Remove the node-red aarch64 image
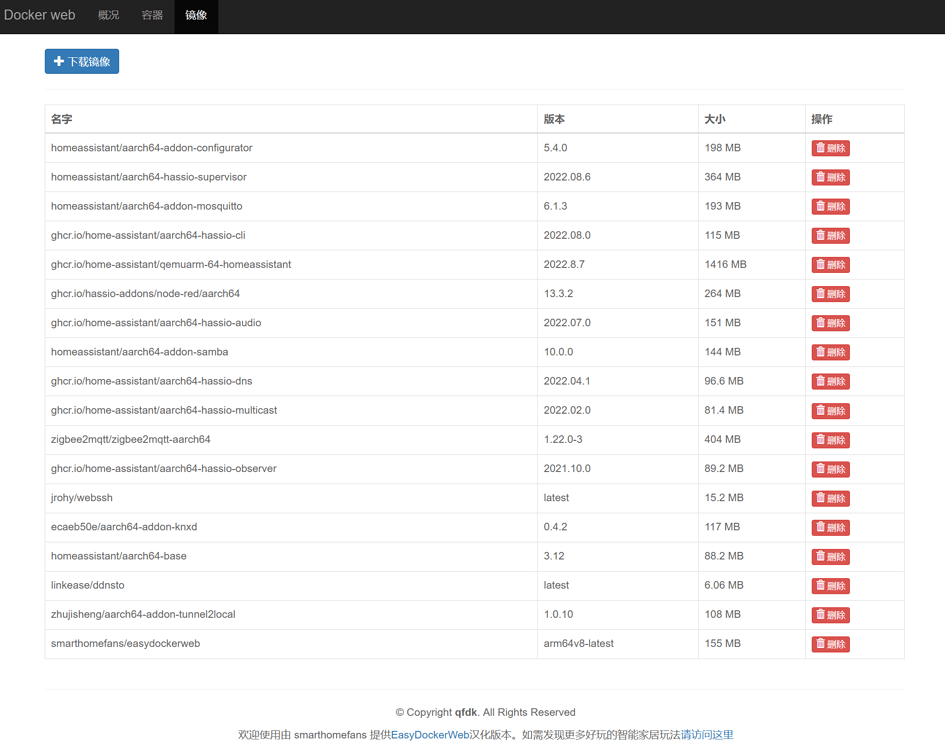This screenshot has height=750, width=945. [x=830, y=294]
